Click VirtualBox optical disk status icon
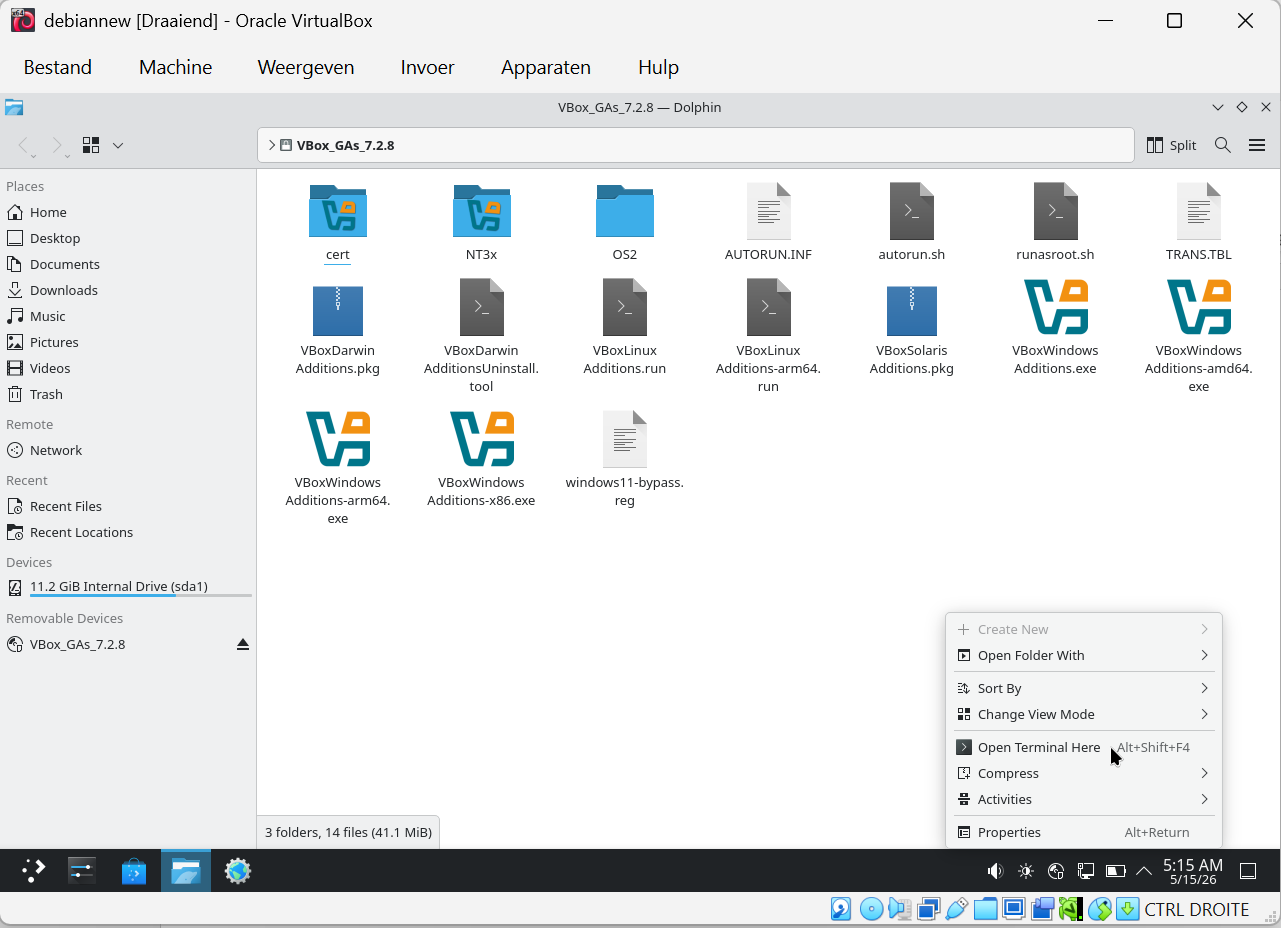This screenshot has width=1281, height=928. [x=871, y=909]
